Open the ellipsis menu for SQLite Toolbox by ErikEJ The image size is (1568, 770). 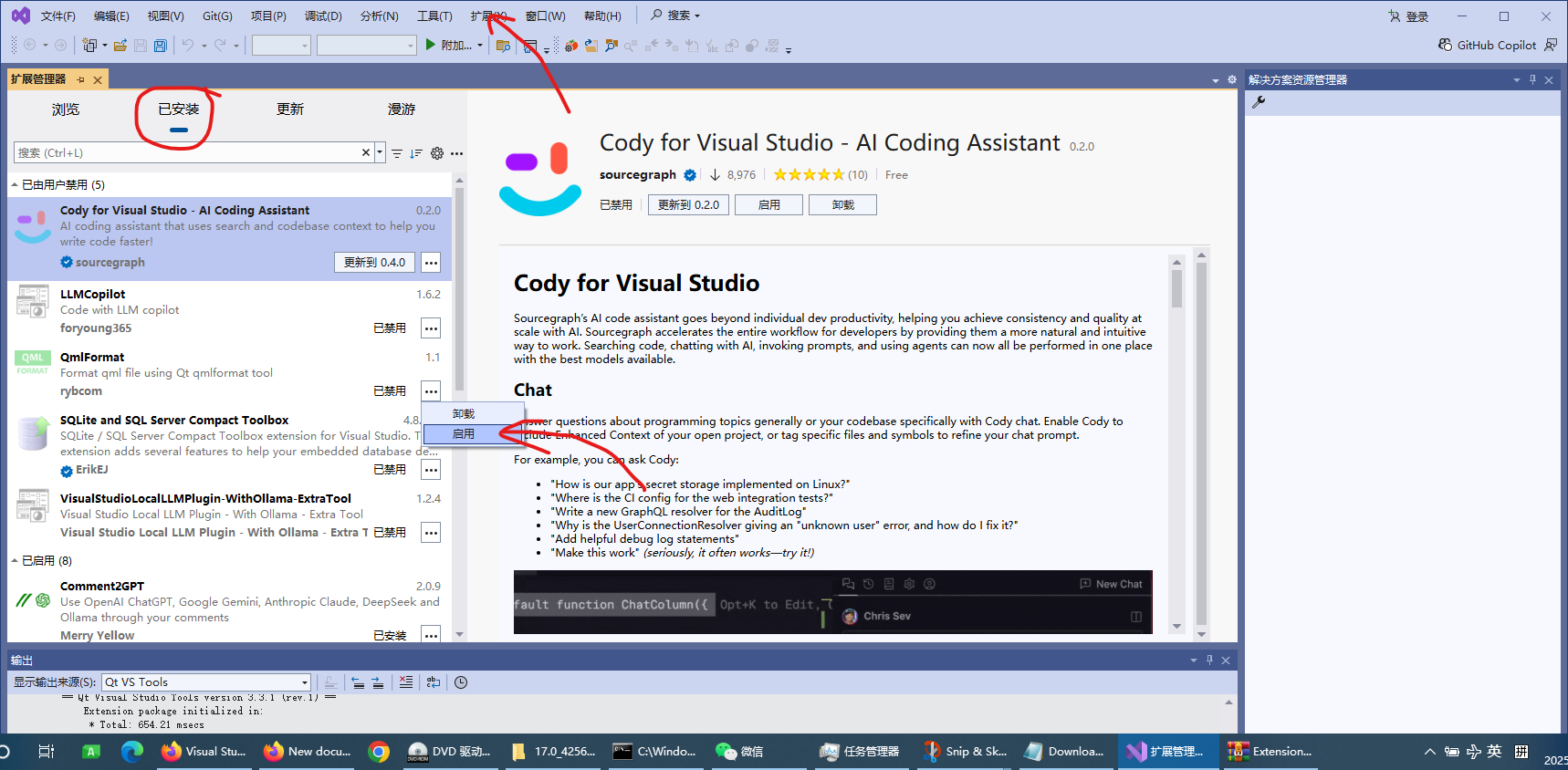pos(431,470)
